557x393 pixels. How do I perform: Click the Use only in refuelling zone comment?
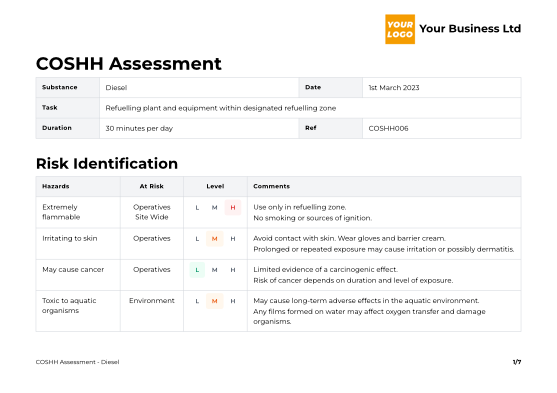click(299, 207)
